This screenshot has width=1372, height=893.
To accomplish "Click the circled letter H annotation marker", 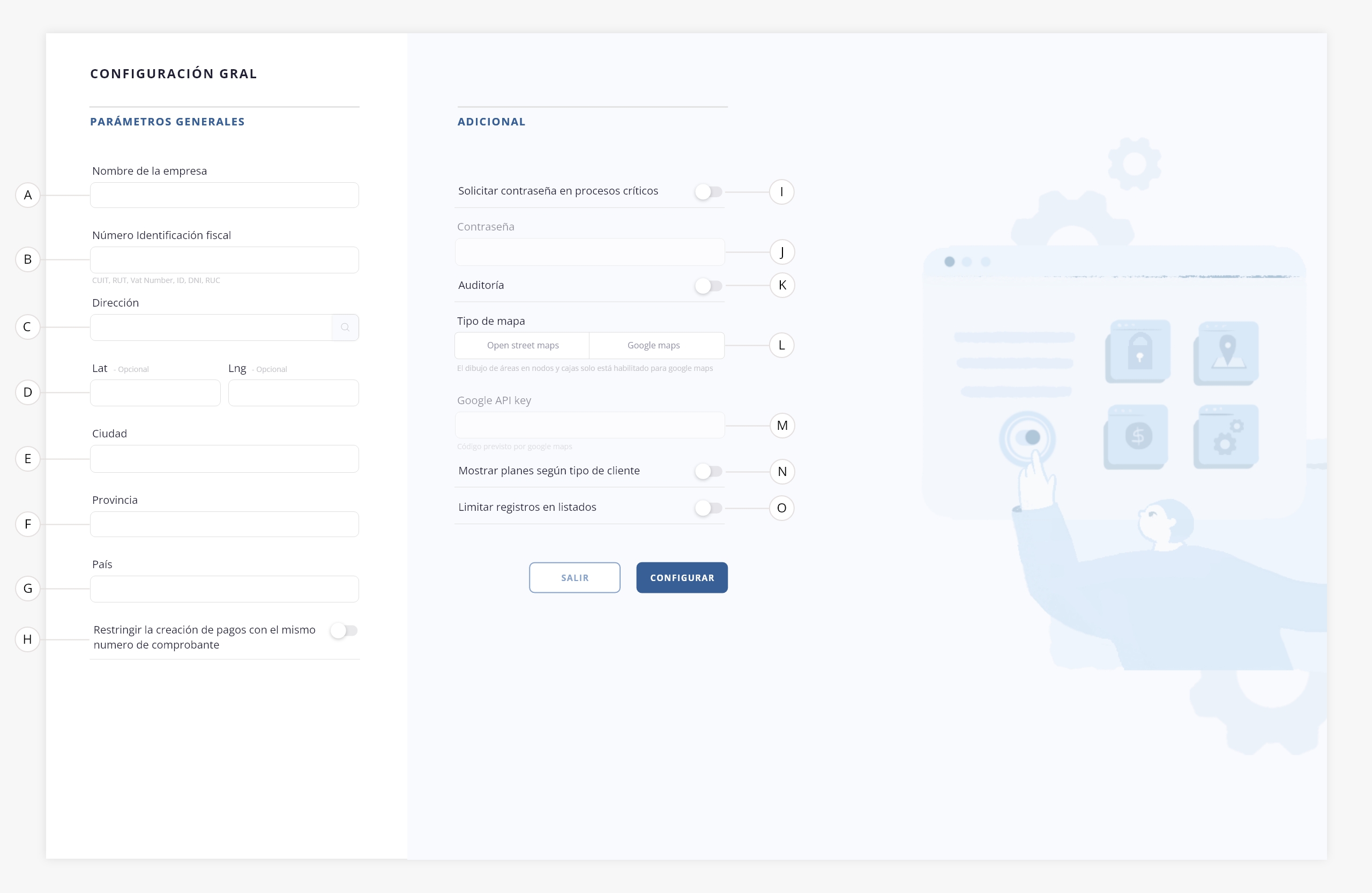I will pyautogui.click(x=28, y=639).
